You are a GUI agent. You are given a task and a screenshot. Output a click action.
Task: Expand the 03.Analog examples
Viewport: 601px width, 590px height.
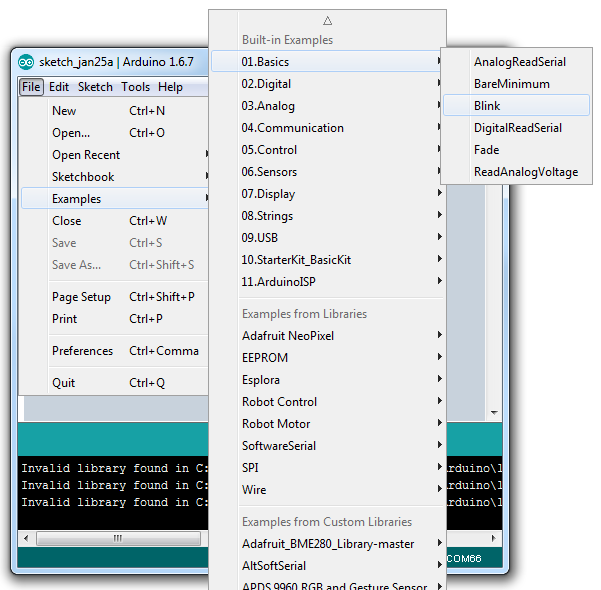[x=327, y=105]
